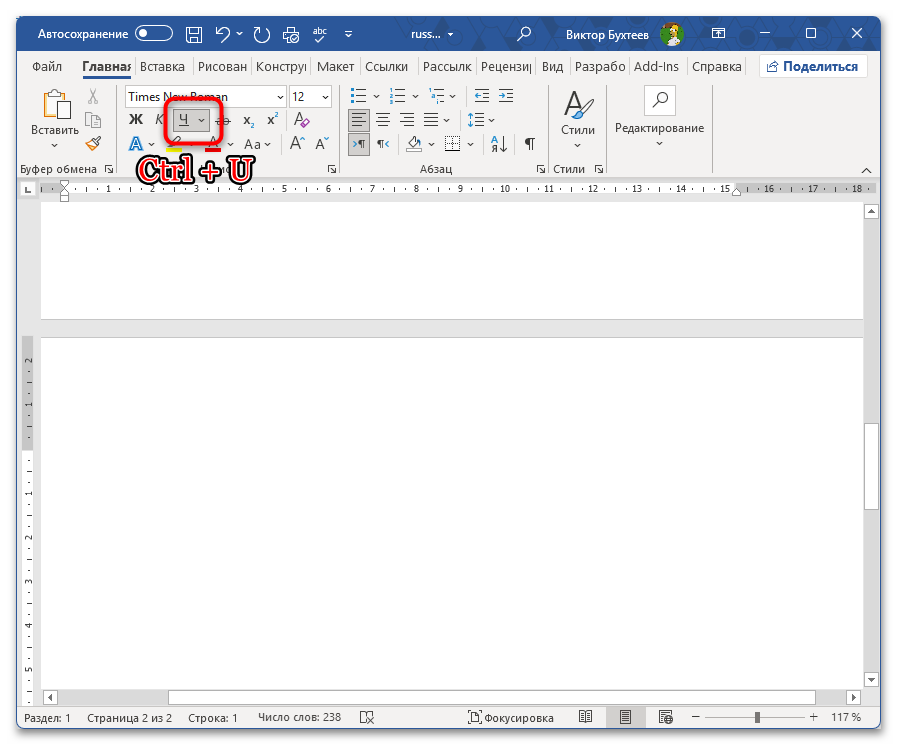Viewport: 897px width, 745px height.
Task: Decrease font size with the smaller A
Action: (322, 143)
